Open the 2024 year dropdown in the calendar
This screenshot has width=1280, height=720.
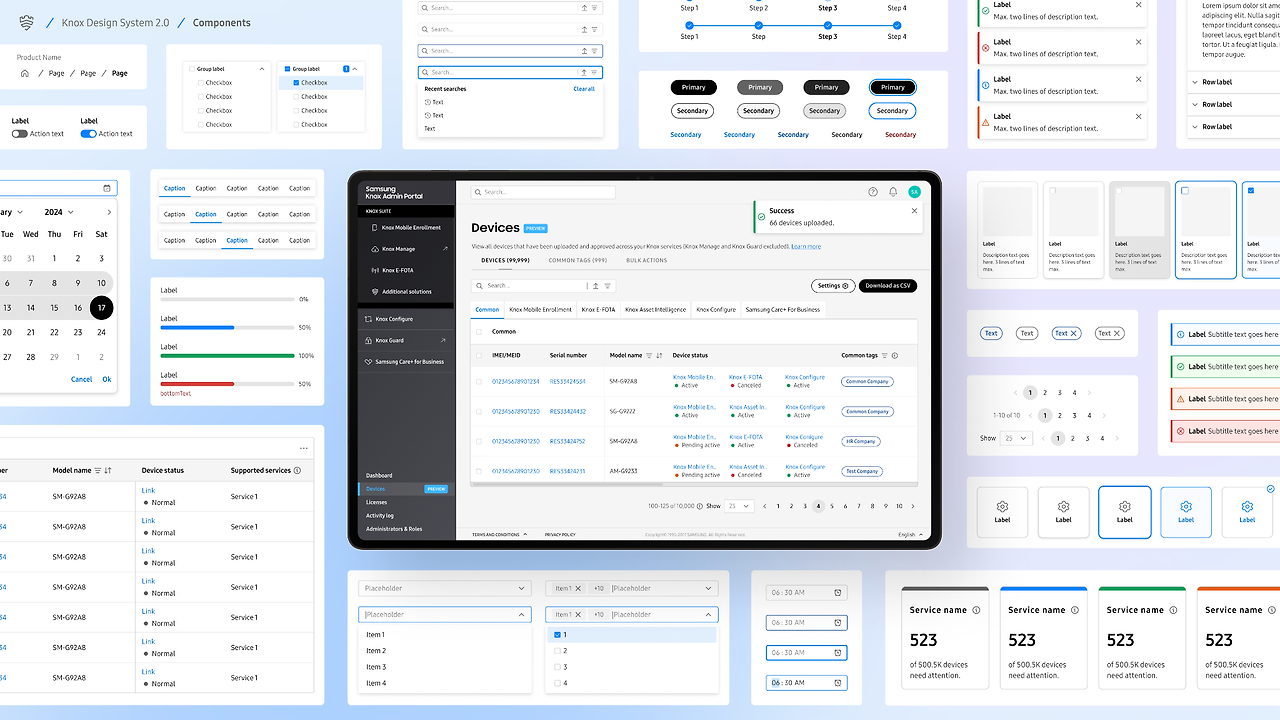click(57, 212)
